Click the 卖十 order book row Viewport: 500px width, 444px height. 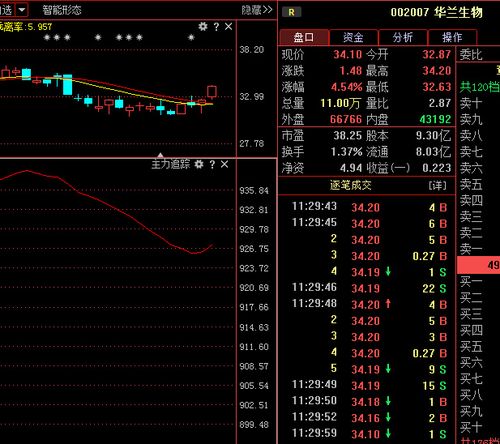479,103
